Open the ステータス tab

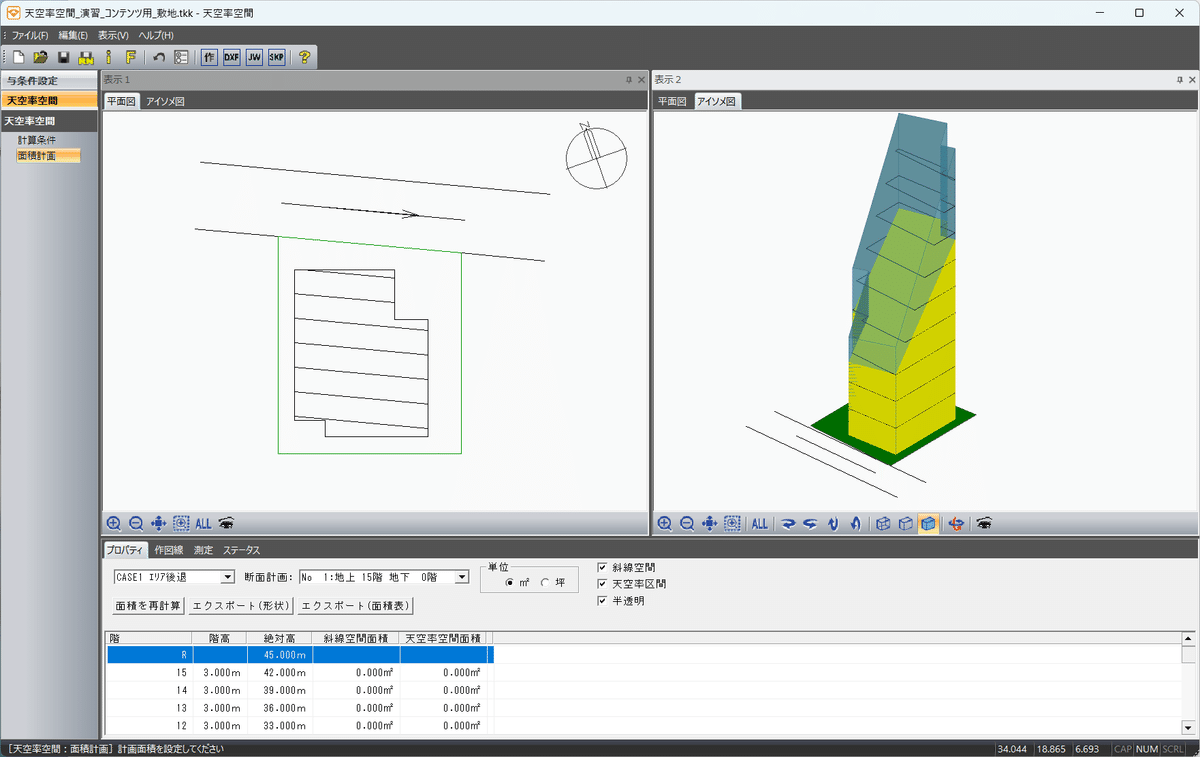pos(241,550)
